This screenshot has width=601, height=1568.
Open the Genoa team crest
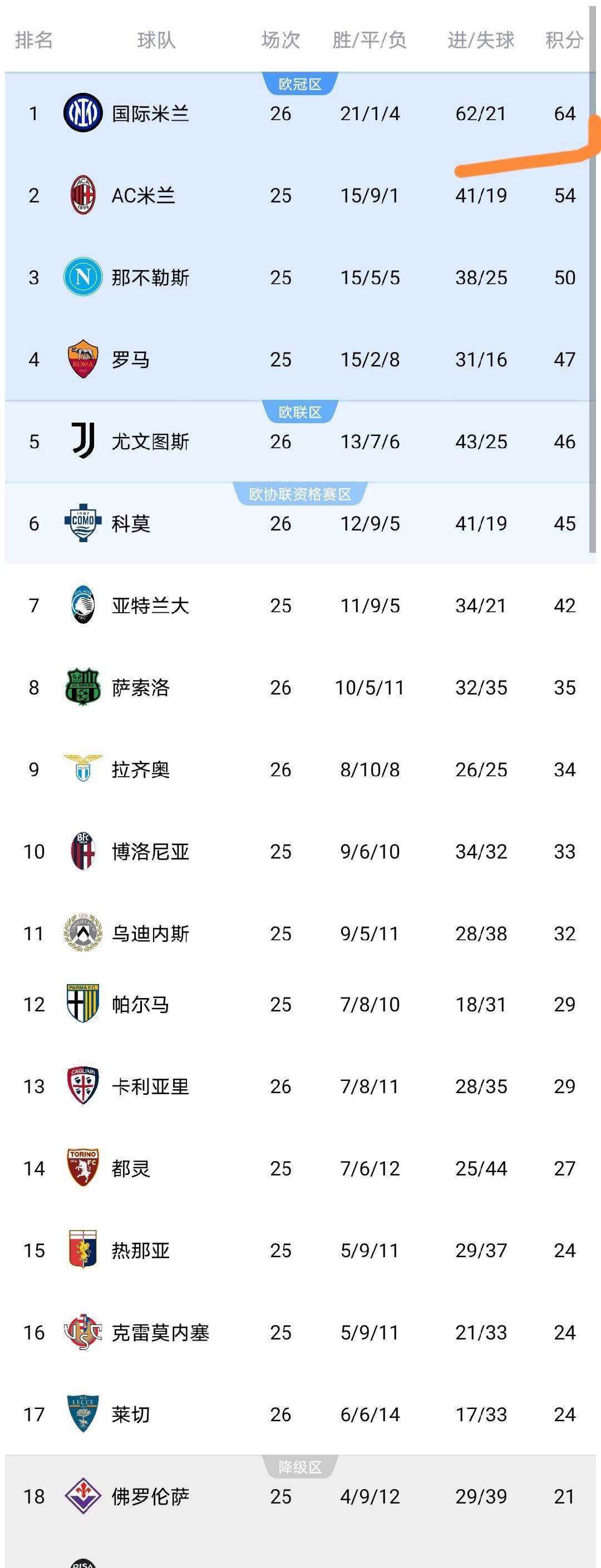[x=83, y=1249]
